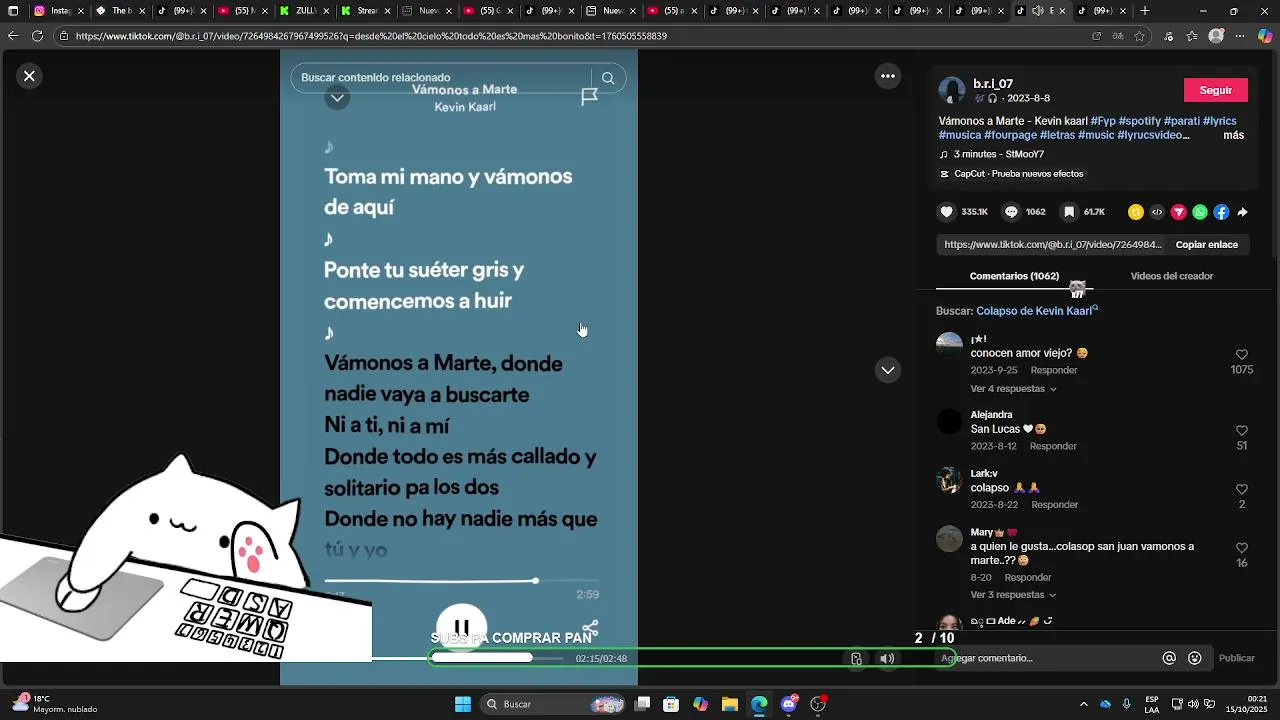Click the embed code icon

pos(1157,212)
